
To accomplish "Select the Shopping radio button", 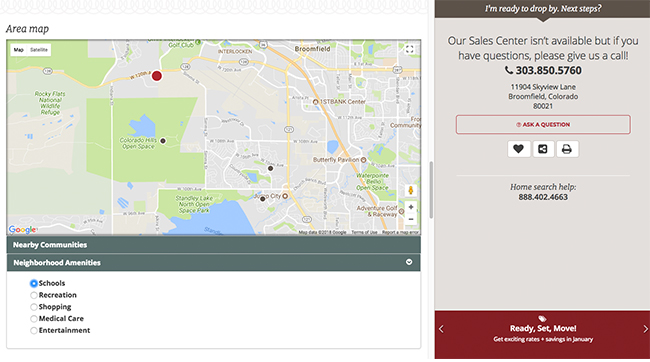I will point(34,307).
